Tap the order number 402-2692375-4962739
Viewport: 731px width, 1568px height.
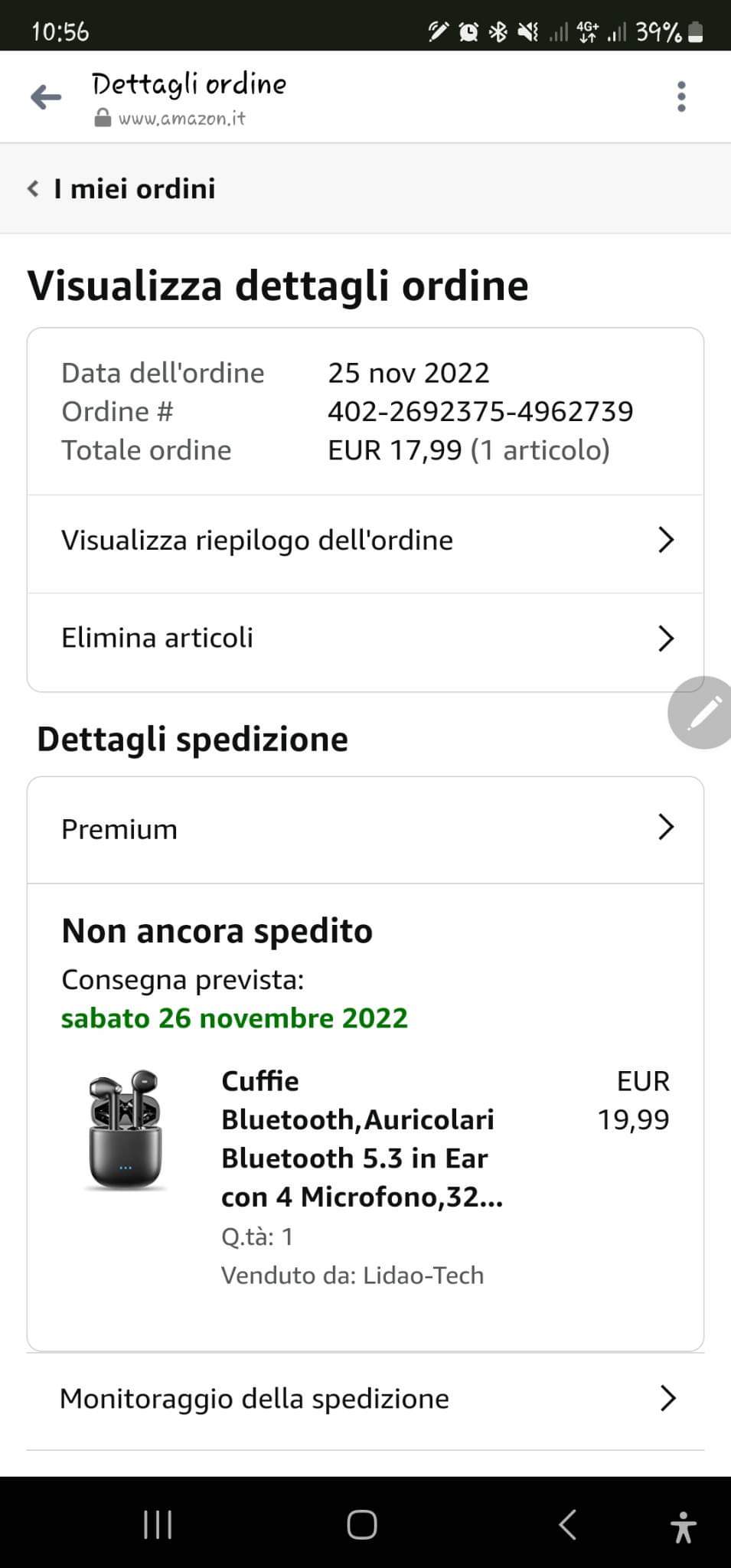pos(480,412)
